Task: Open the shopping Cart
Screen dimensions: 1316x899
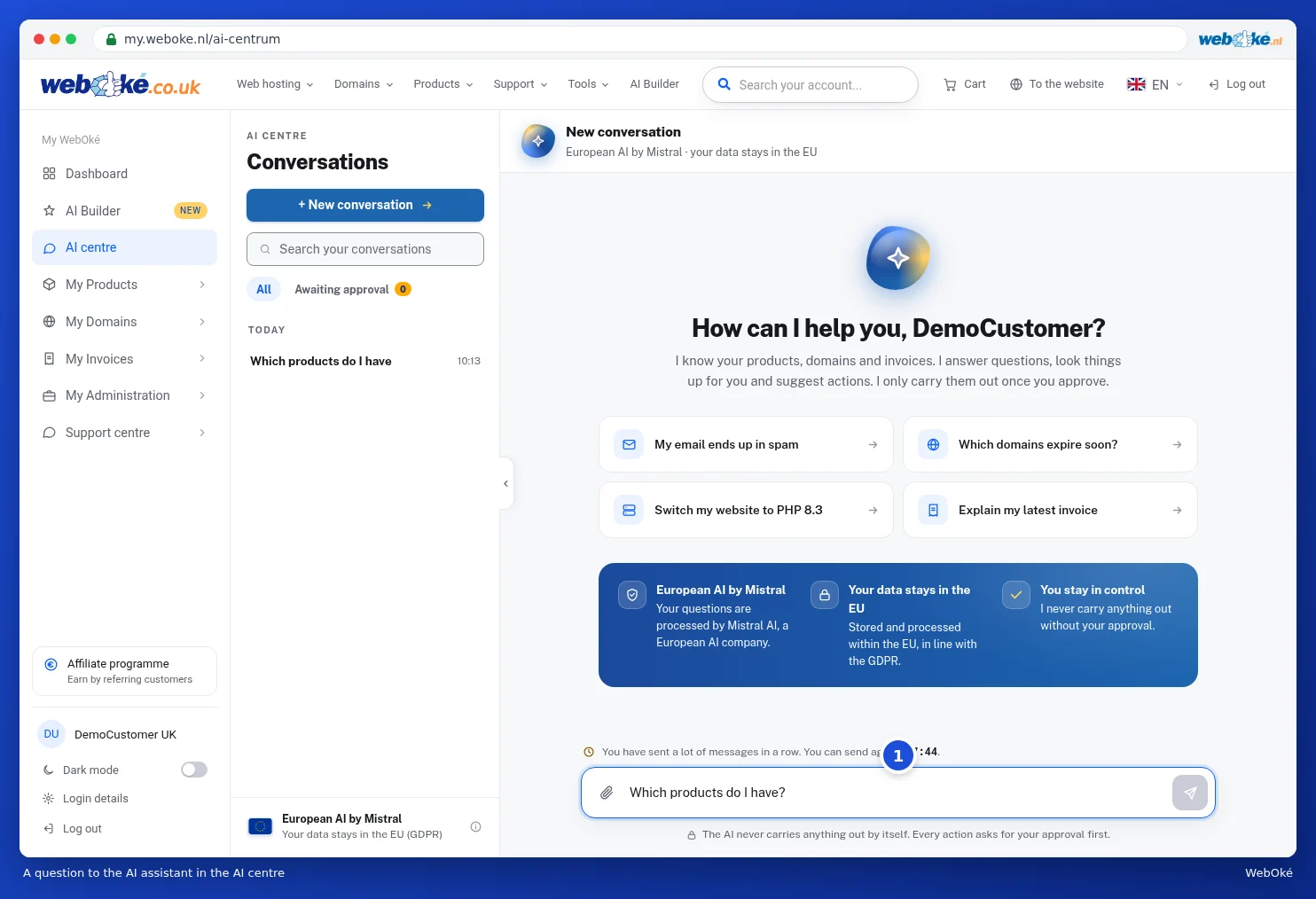Action: pos(965,84)
